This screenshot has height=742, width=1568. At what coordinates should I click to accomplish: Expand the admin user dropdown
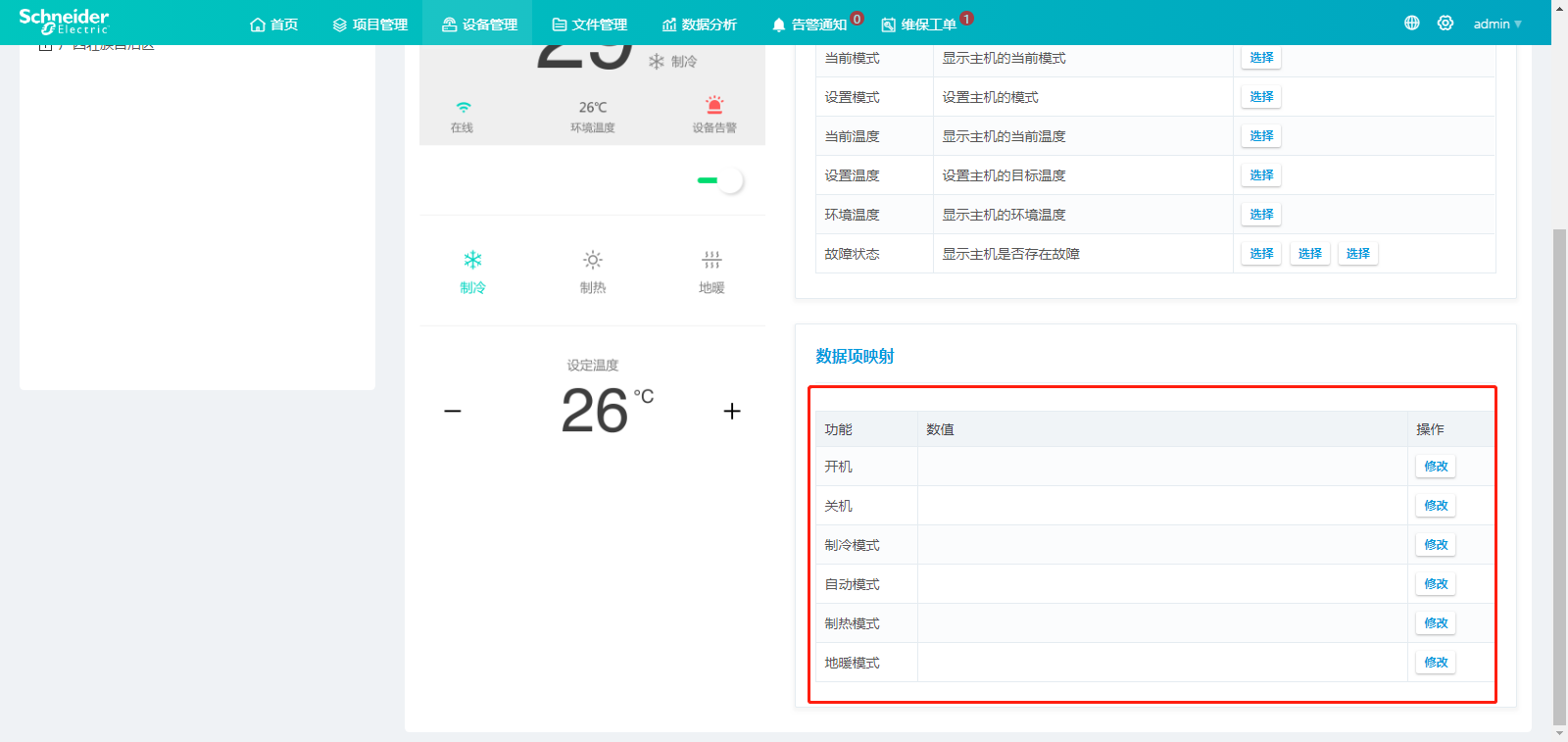tap(1497, 24)
